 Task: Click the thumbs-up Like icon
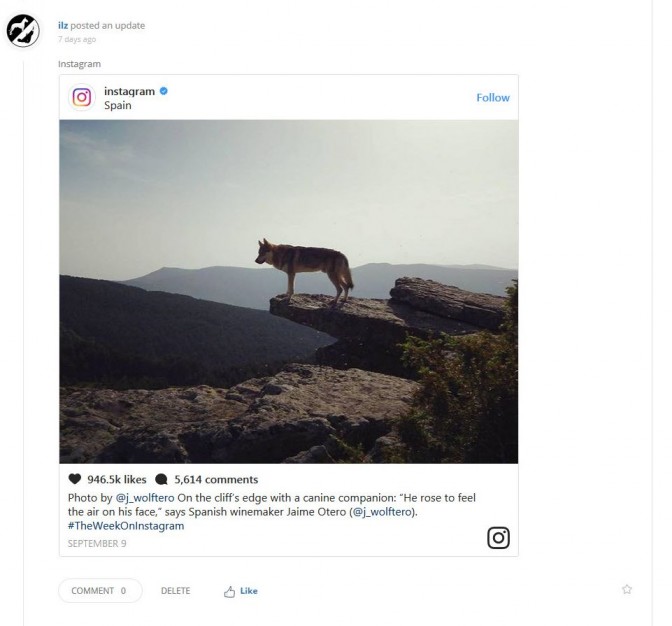[x=229, y=591]
